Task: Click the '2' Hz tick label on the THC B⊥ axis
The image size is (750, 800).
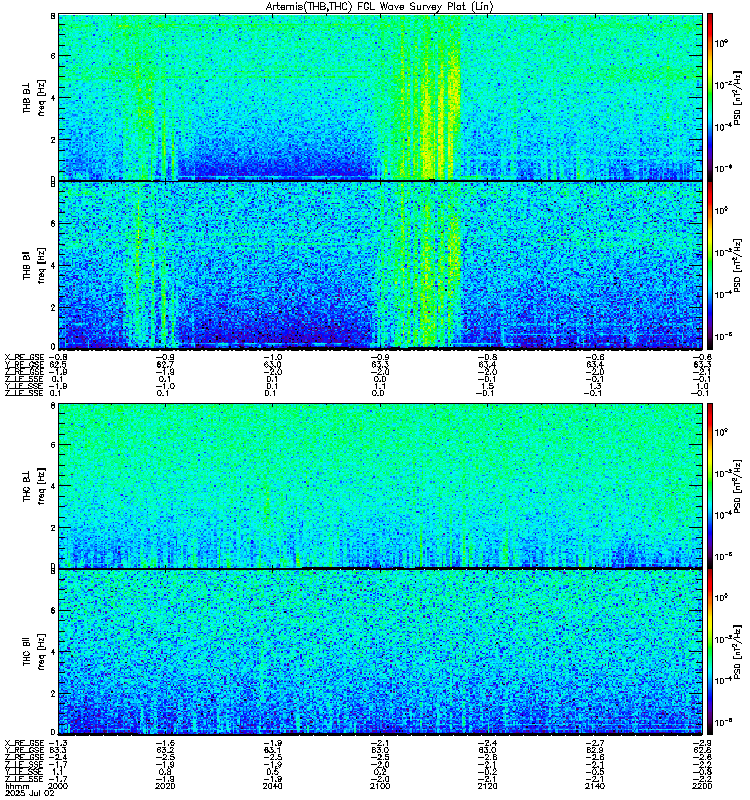Action: (53, 528)
